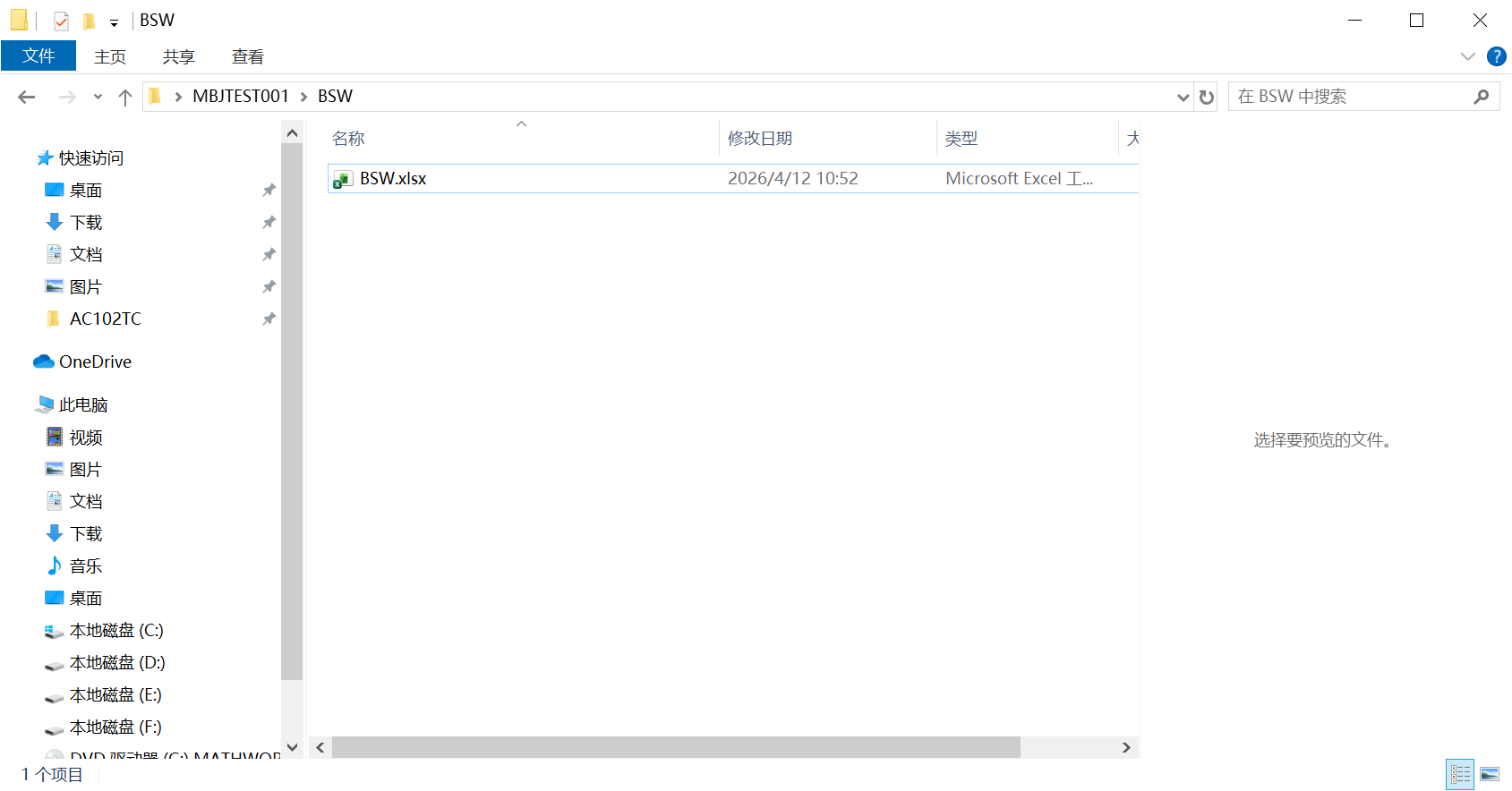1512x791 pixels.
Task: Switch to the 共享 ribbon tab
Action: pyautogui.click(x=179, y=56)
